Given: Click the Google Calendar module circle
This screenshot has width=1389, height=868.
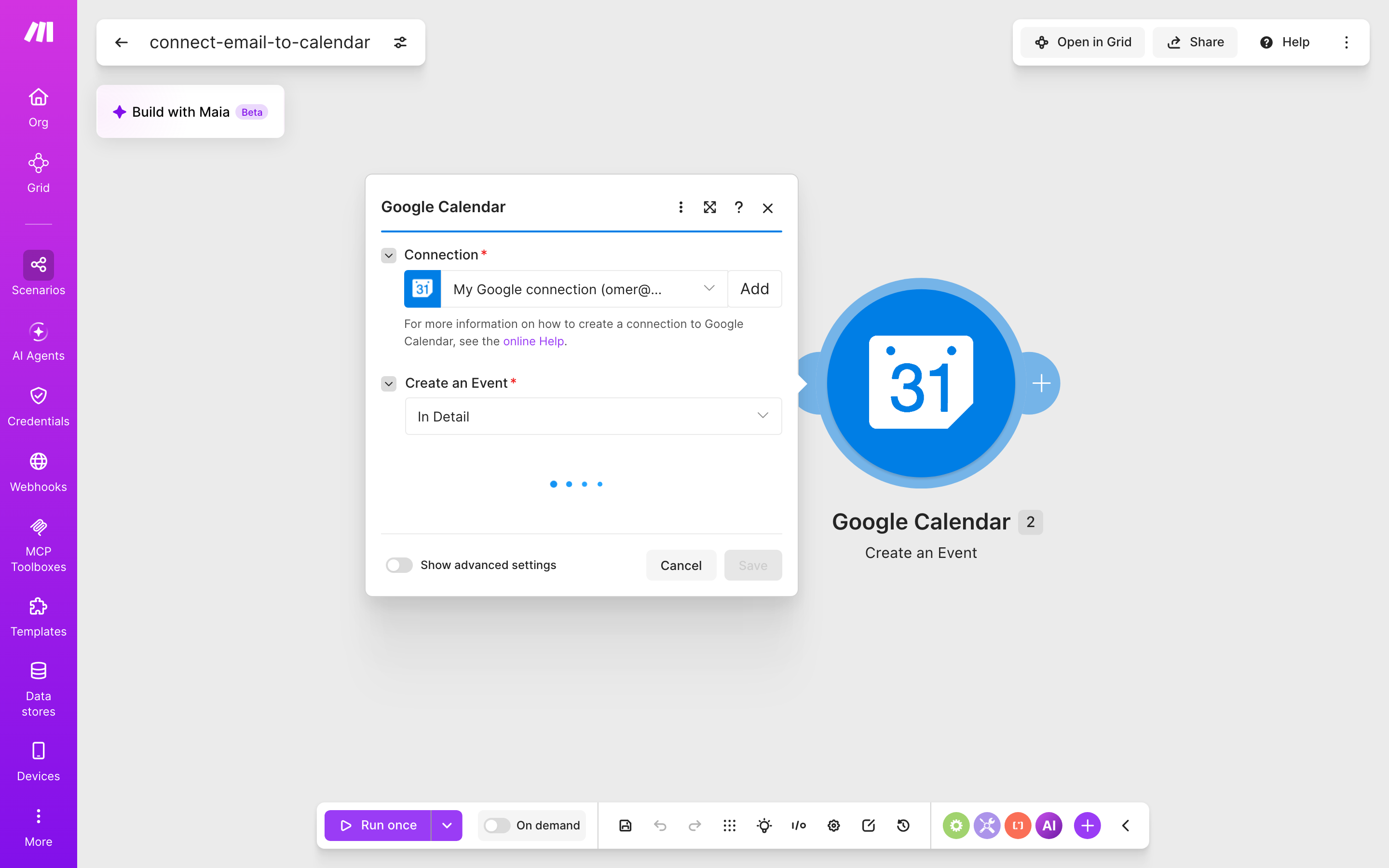Looking at the screenshot, I should point(921,383).
